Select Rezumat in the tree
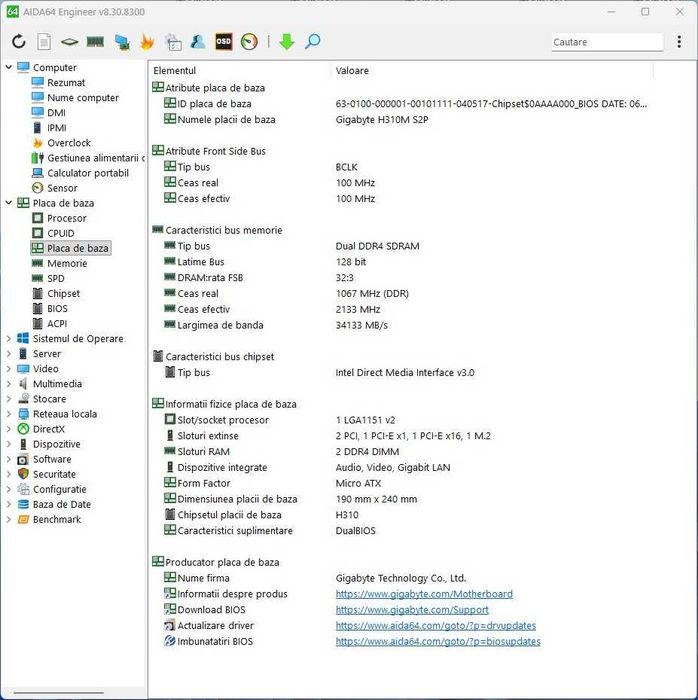 66,83
